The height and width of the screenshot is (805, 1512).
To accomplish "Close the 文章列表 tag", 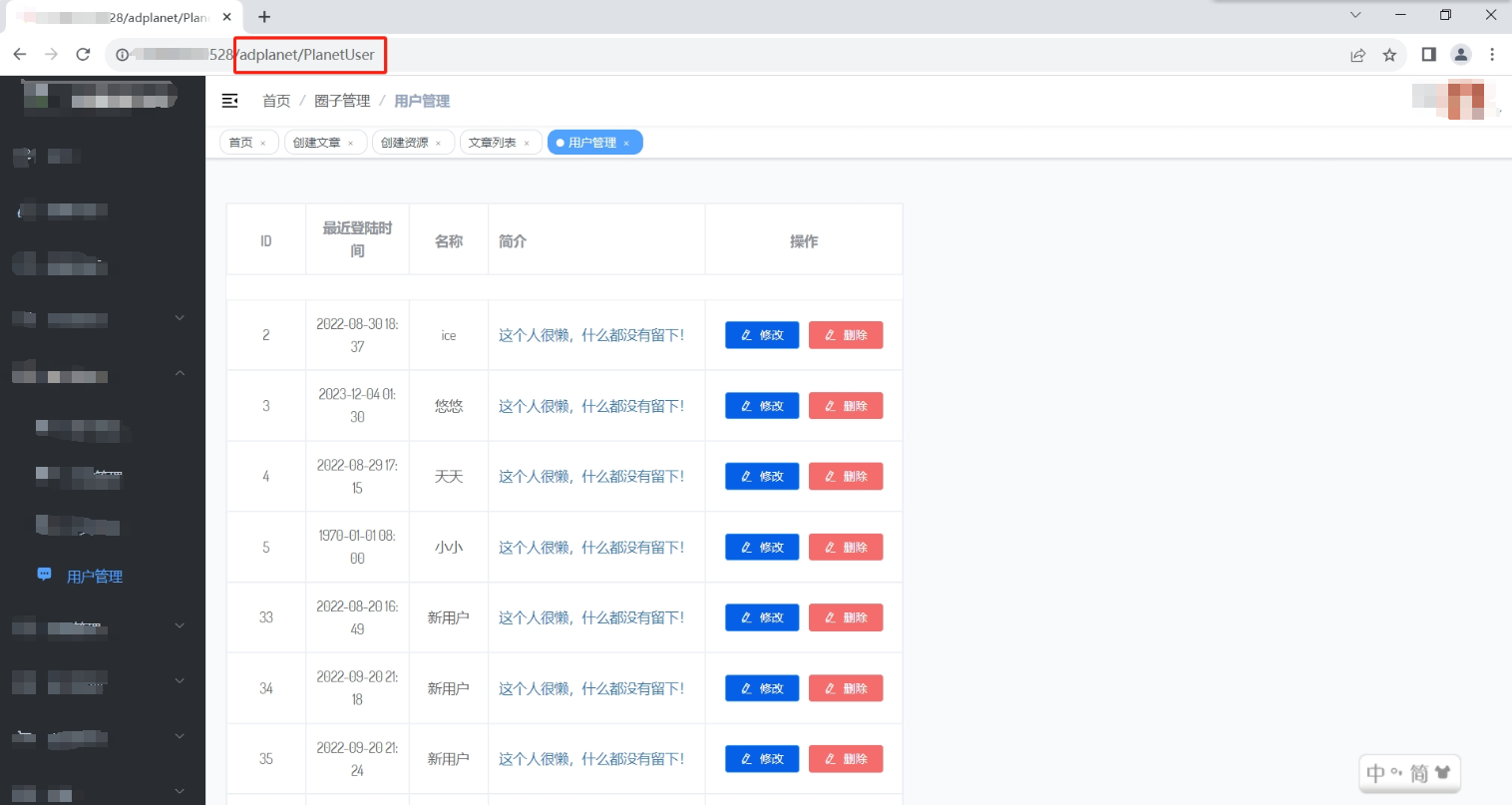I will [x=527, y=144].
